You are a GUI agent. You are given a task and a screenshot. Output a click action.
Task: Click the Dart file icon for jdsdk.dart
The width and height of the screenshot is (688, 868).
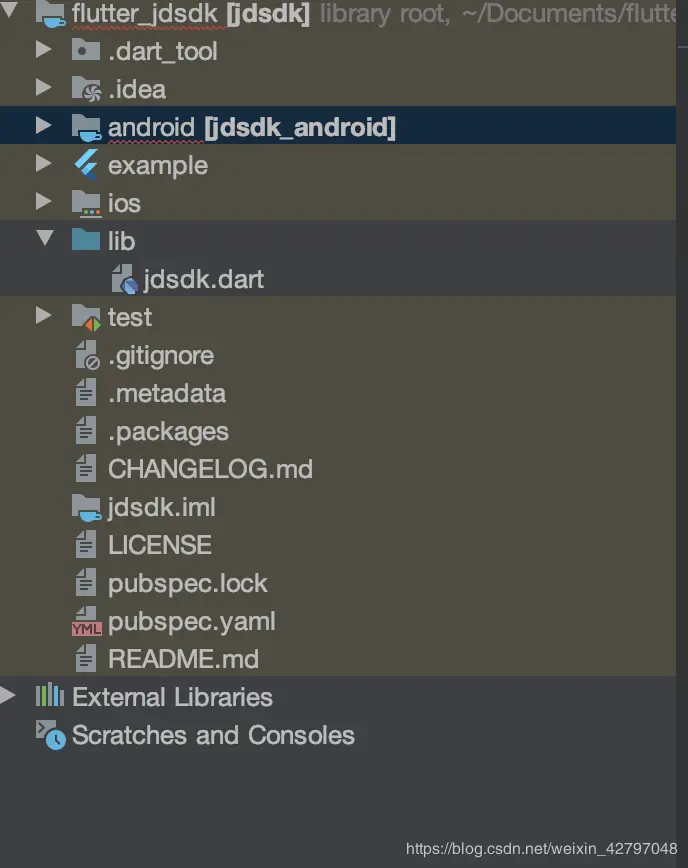(x=122, y=279)
